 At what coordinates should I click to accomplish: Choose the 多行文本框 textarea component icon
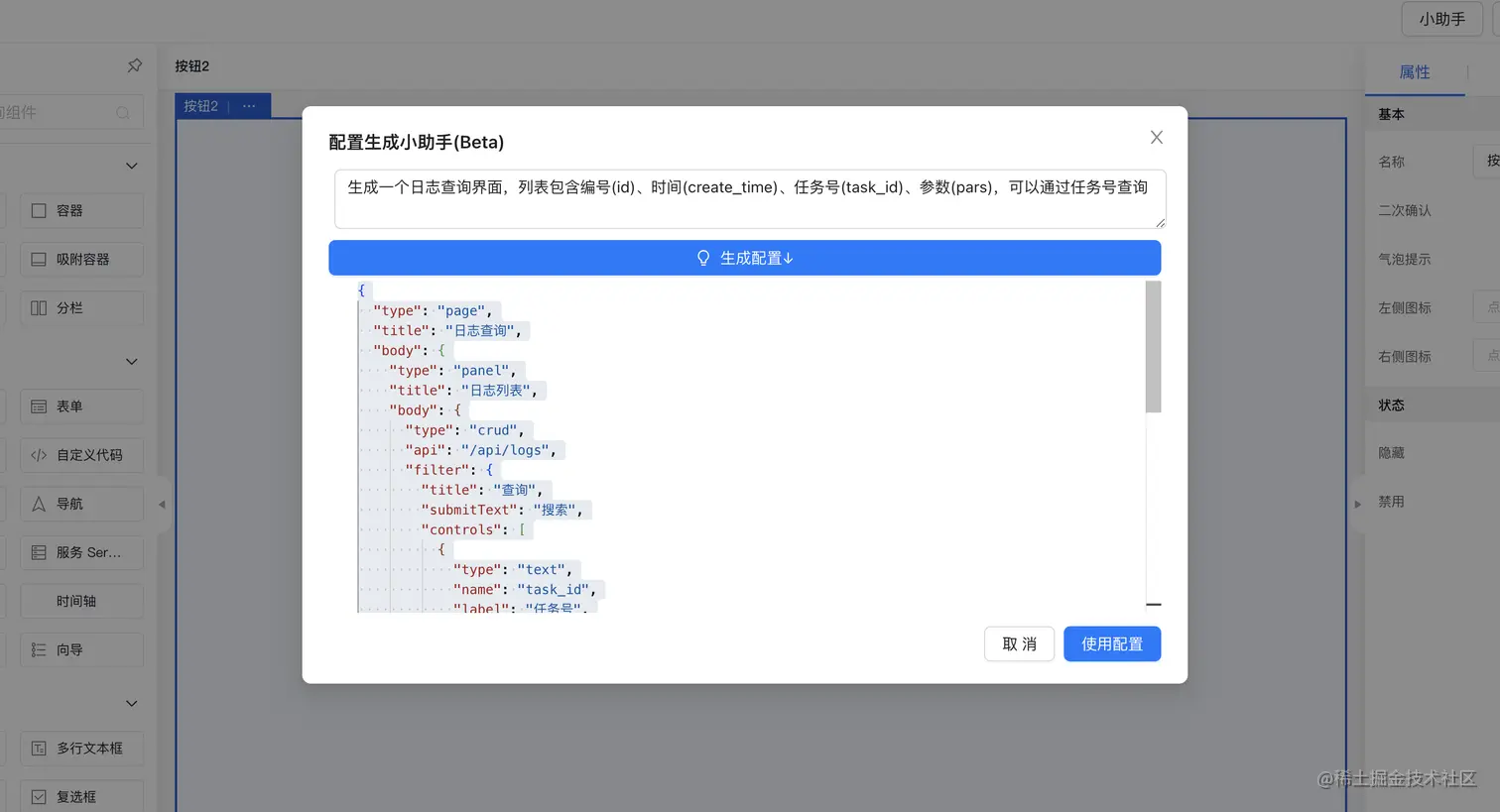pos(39,749)
